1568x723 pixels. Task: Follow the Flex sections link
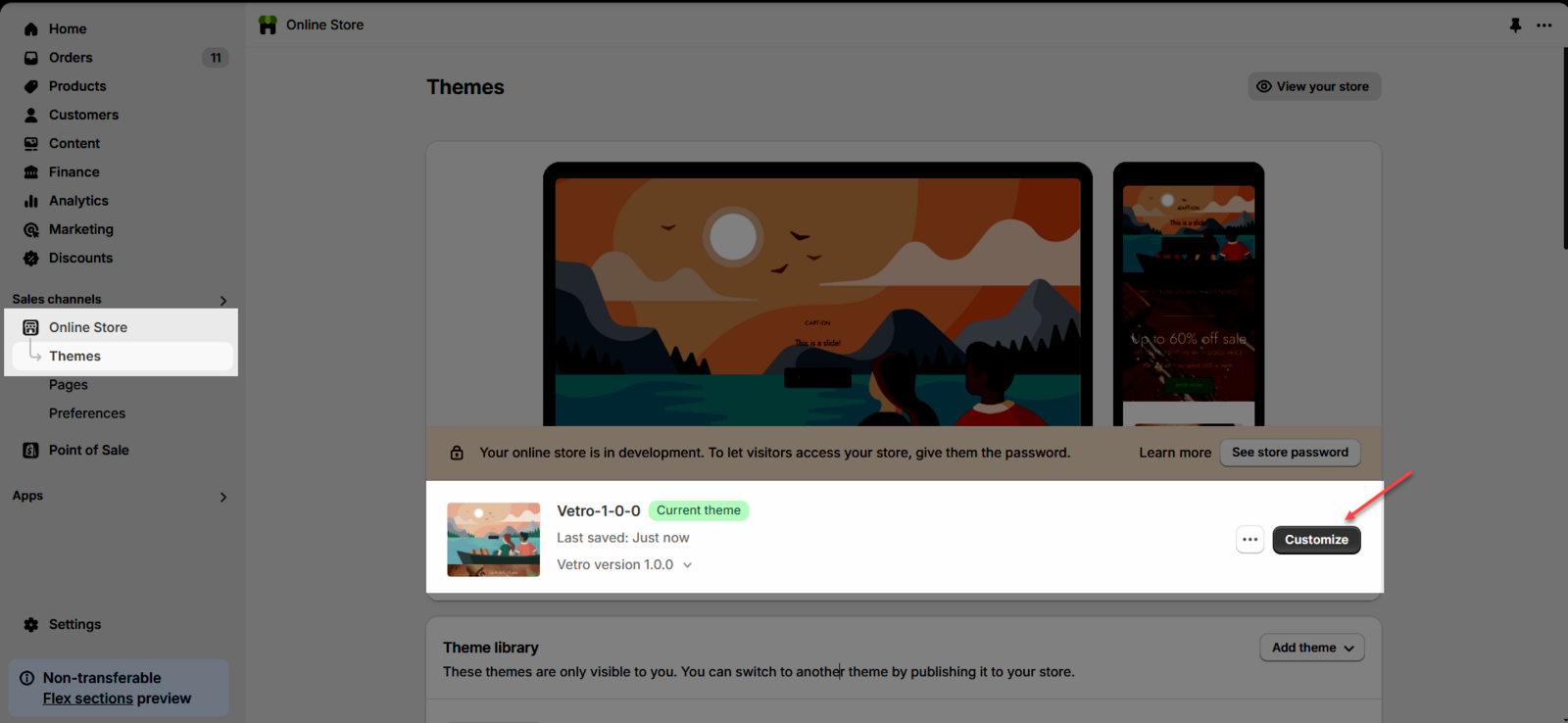[x=88, y=699]
